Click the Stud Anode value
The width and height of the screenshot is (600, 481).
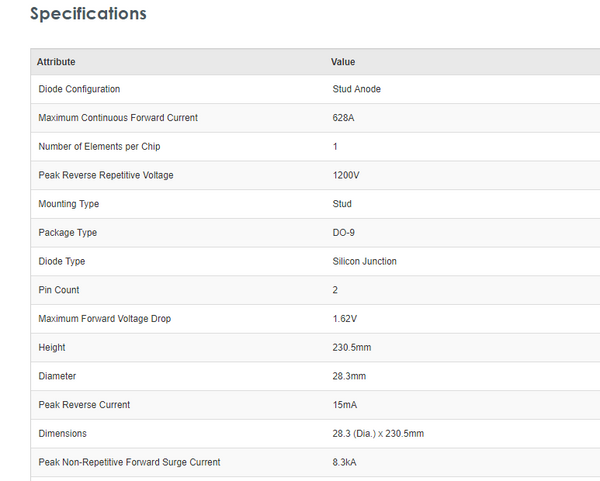tap(356, 89)
